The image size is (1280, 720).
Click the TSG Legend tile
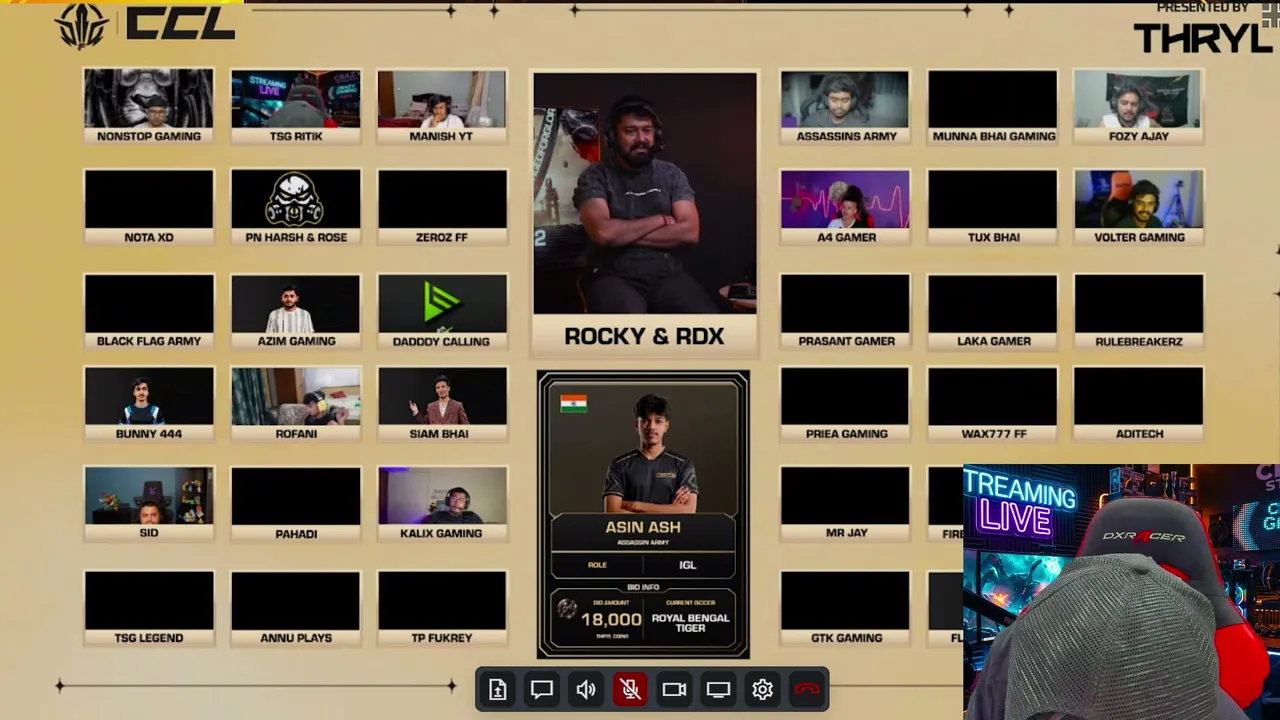(x=149, y=608)
